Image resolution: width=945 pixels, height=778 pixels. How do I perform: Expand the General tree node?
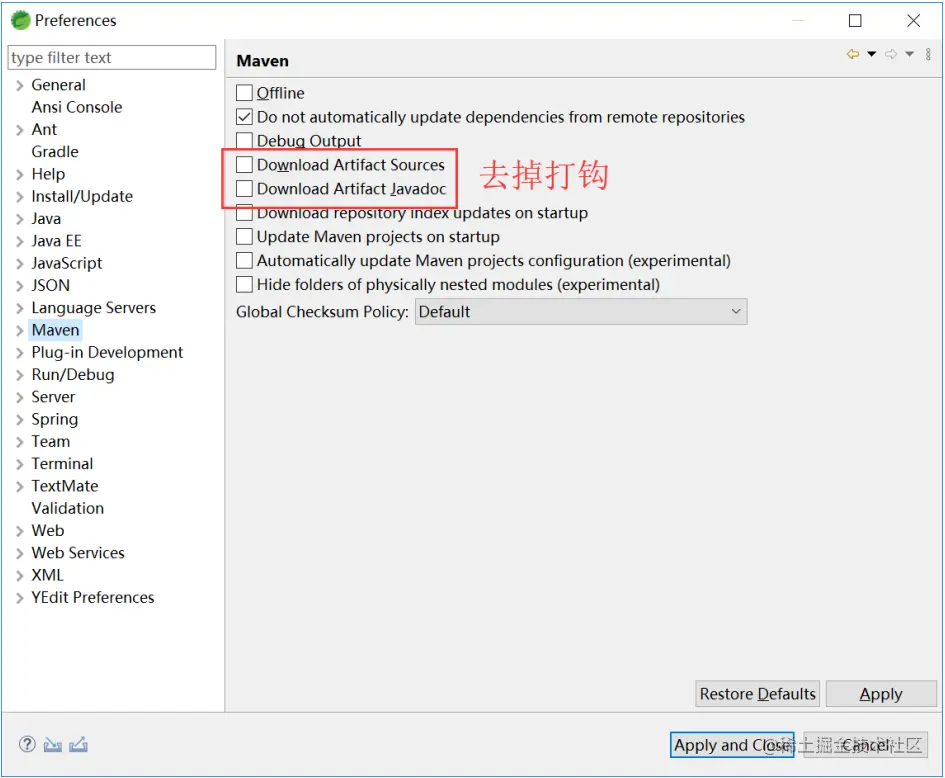pyautogui.click(x=20, y=85)
